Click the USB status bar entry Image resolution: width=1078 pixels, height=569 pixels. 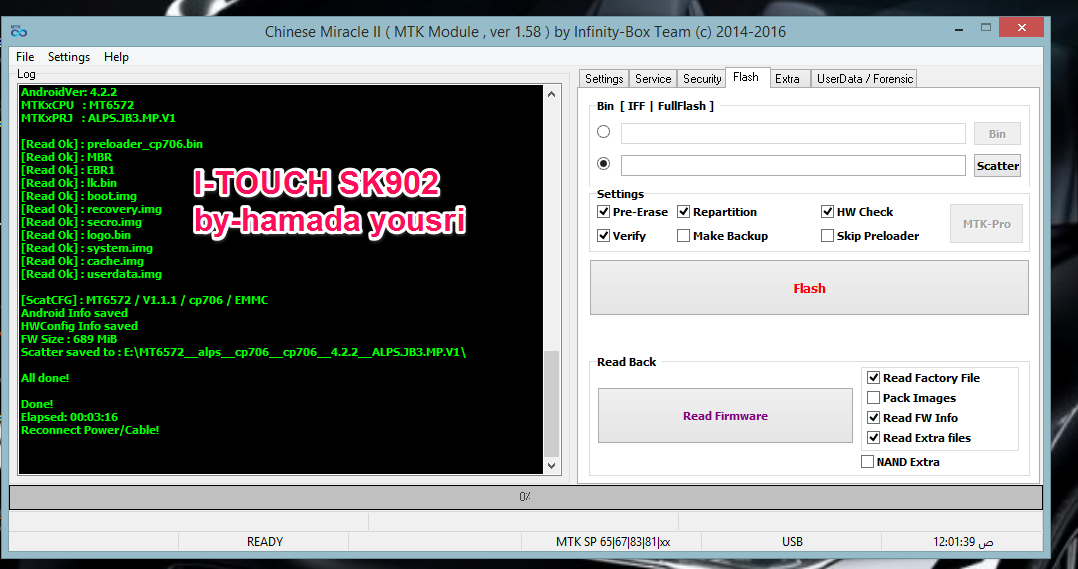point(792,542)
